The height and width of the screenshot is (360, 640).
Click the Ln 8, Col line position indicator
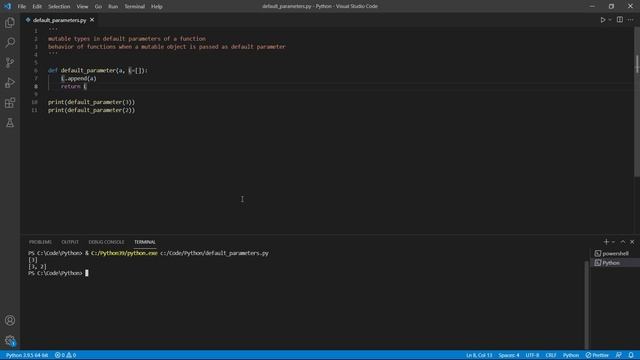(x=479, y=355)
